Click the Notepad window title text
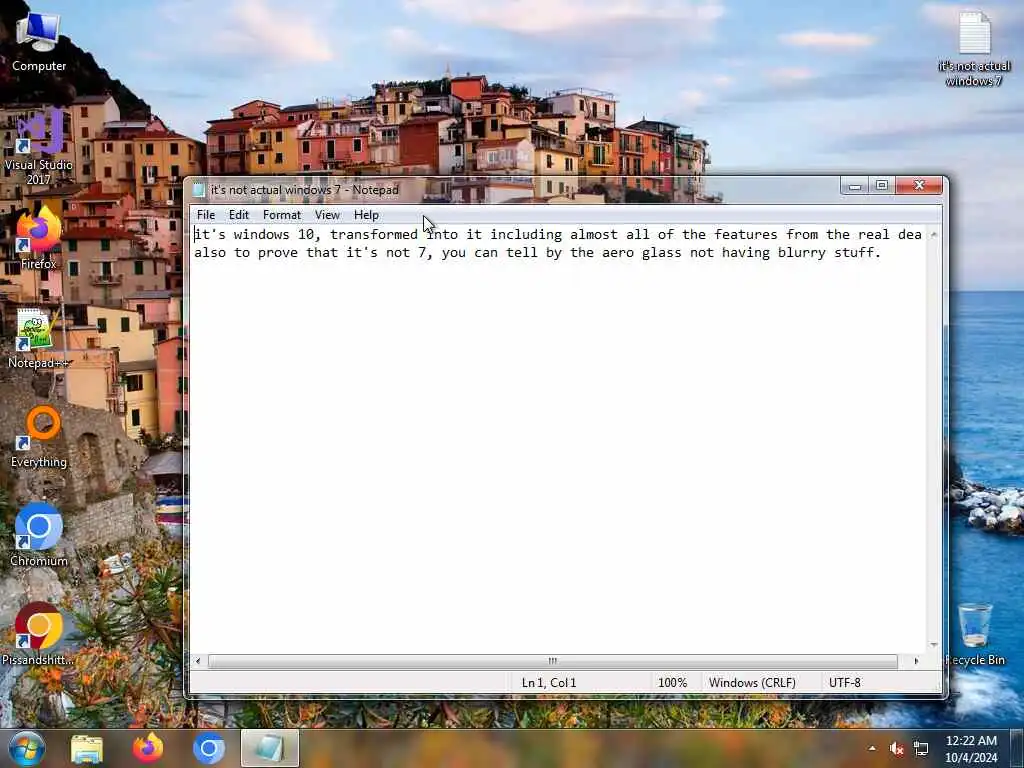Image resolution: width=1024 pixels, height=768 pixels. click(304, 190)
